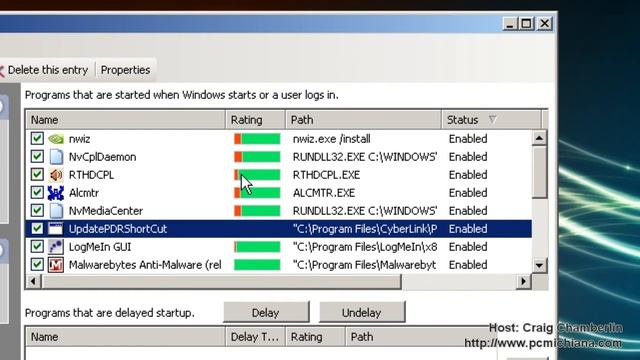
Task: Select the "UpdatePDRShortCut" entry name
Action: coord(118,229)
